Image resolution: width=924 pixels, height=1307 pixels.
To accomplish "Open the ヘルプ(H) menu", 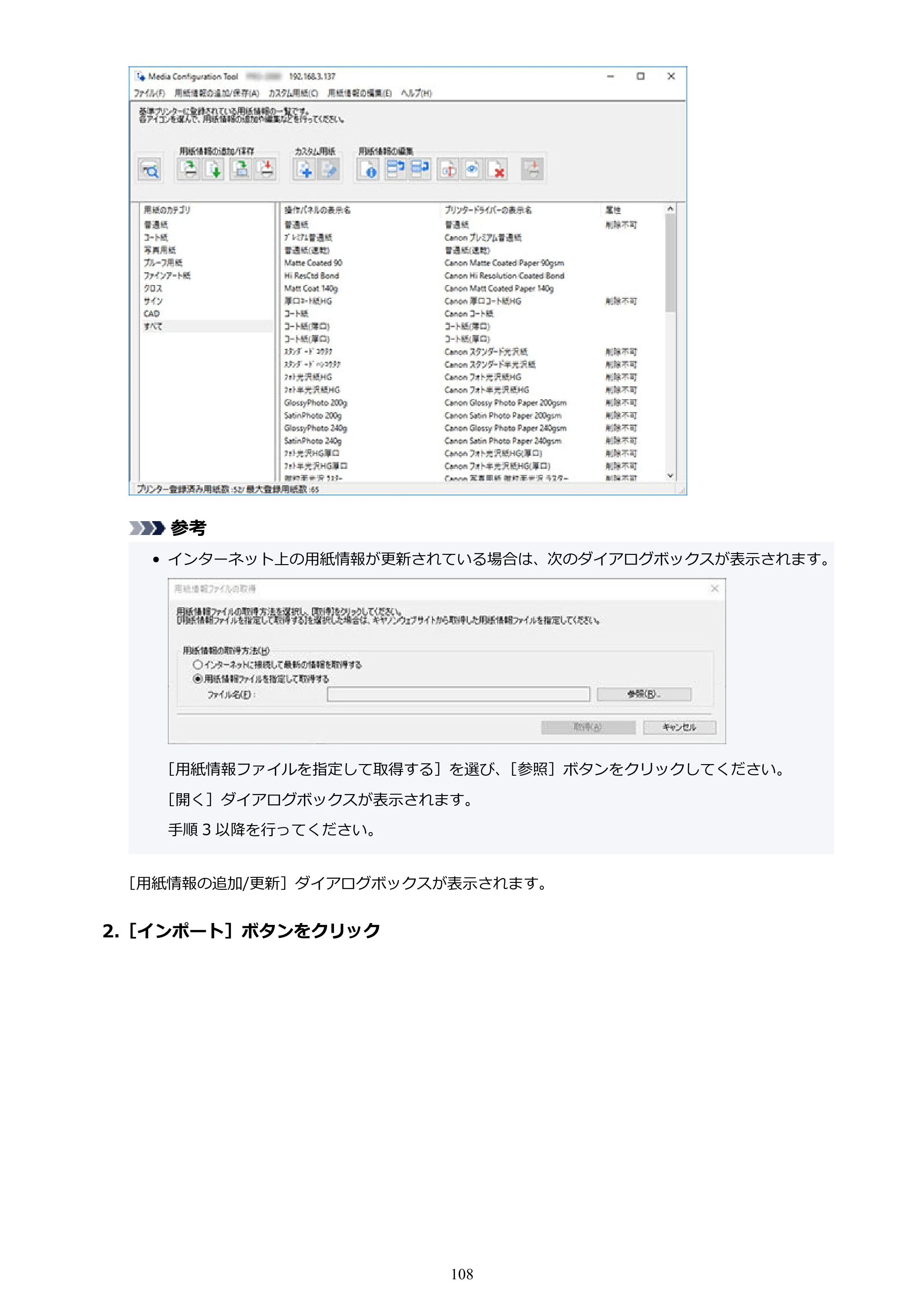I will (416, 93).
